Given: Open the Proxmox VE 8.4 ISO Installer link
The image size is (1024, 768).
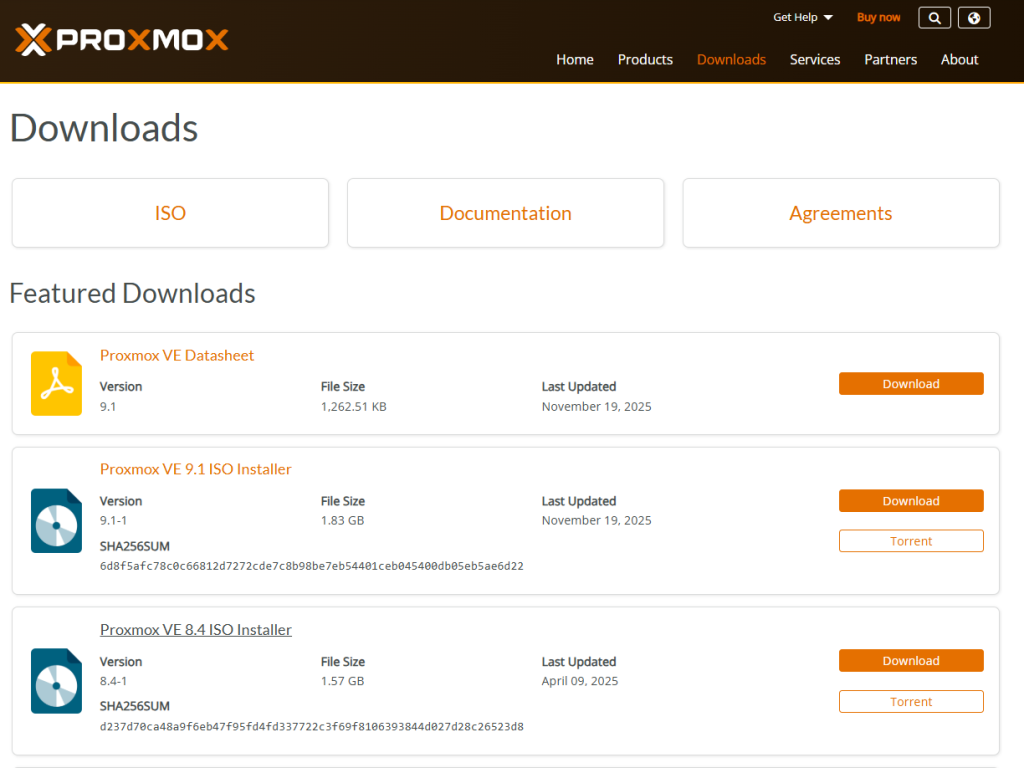Looking at the screenshot, I should (195, 629).
